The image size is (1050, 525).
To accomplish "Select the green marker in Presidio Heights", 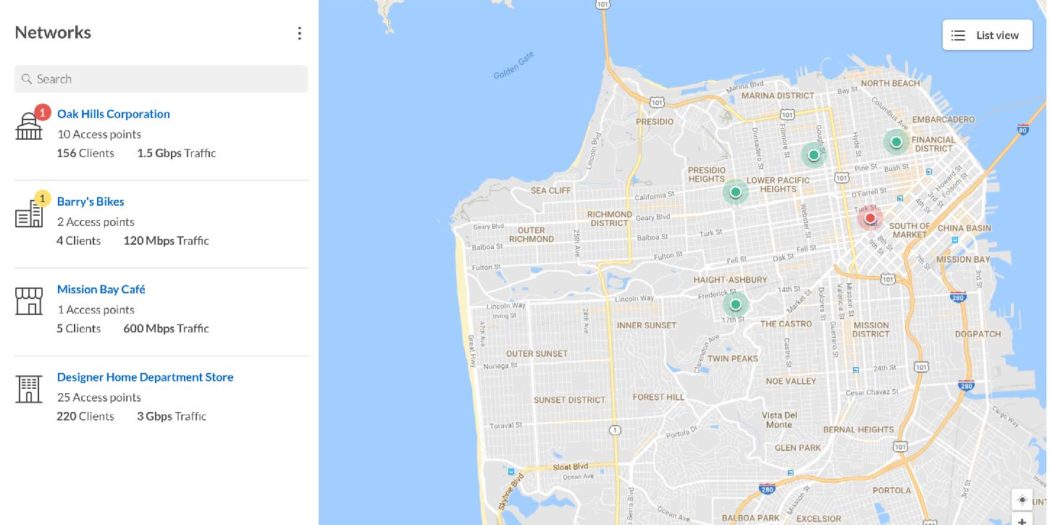I will 735,192.
